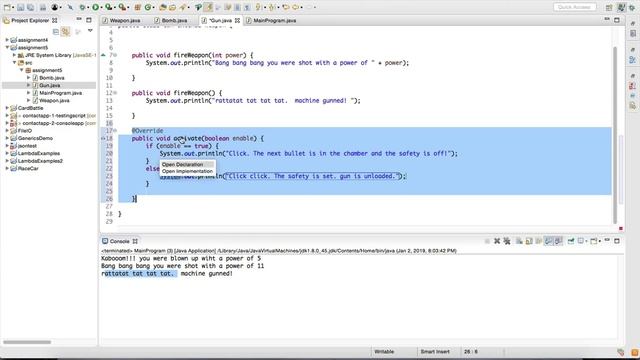Click Open Perspective icon near Quick Access
This screenshot has height=360, width=640.
point(609,7)
